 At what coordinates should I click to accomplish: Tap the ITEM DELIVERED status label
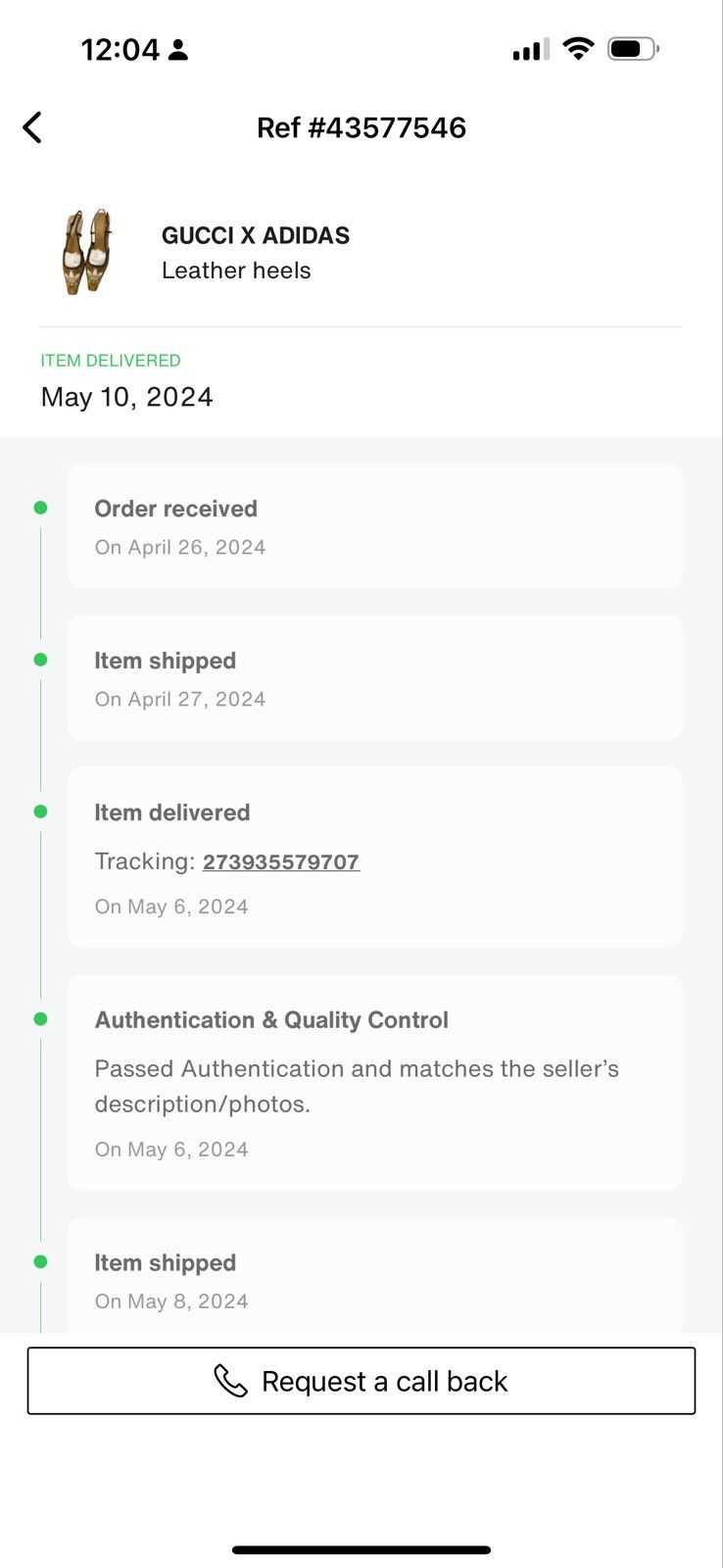[111, 361]
